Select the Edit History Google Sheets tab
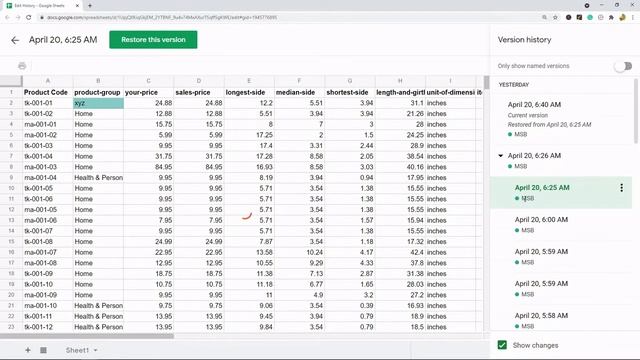Viewport: 640px width, 360px height. point(42,6)
